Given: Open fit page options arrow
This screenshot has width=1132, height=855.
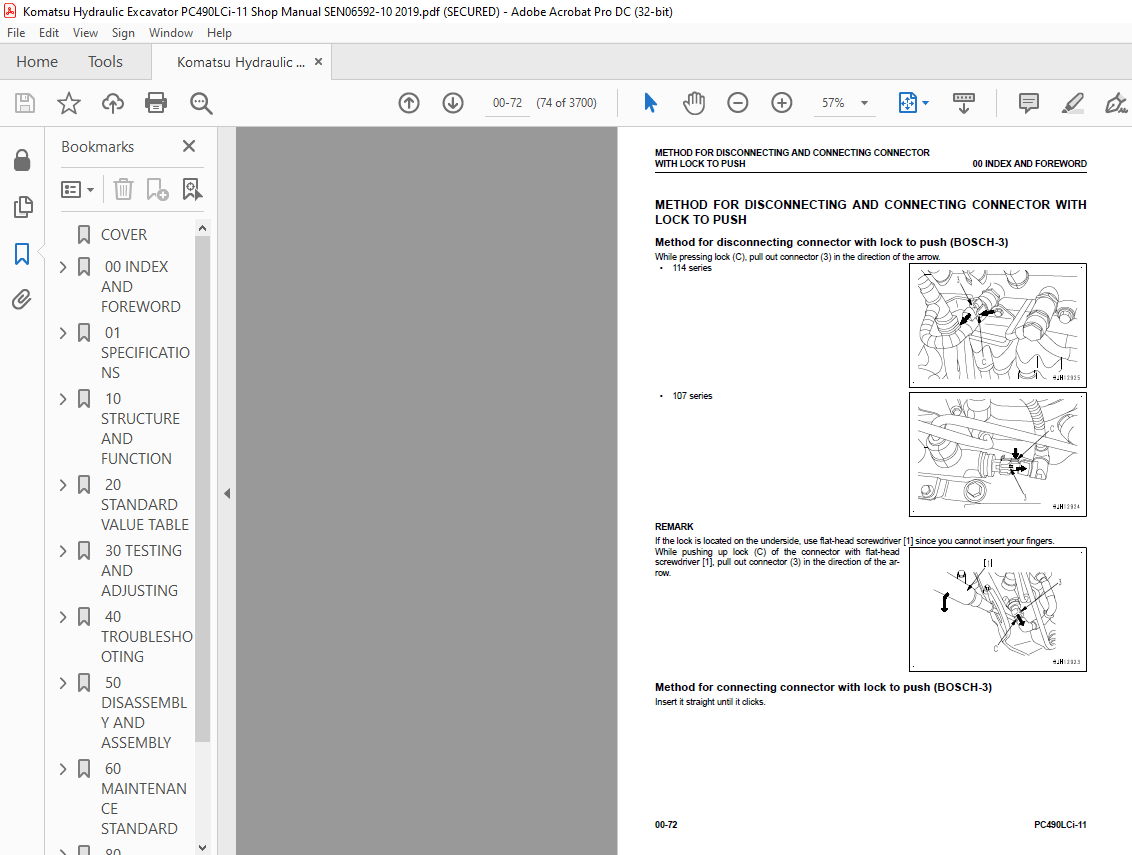Looking at the screenshot, I should point(926,103).
